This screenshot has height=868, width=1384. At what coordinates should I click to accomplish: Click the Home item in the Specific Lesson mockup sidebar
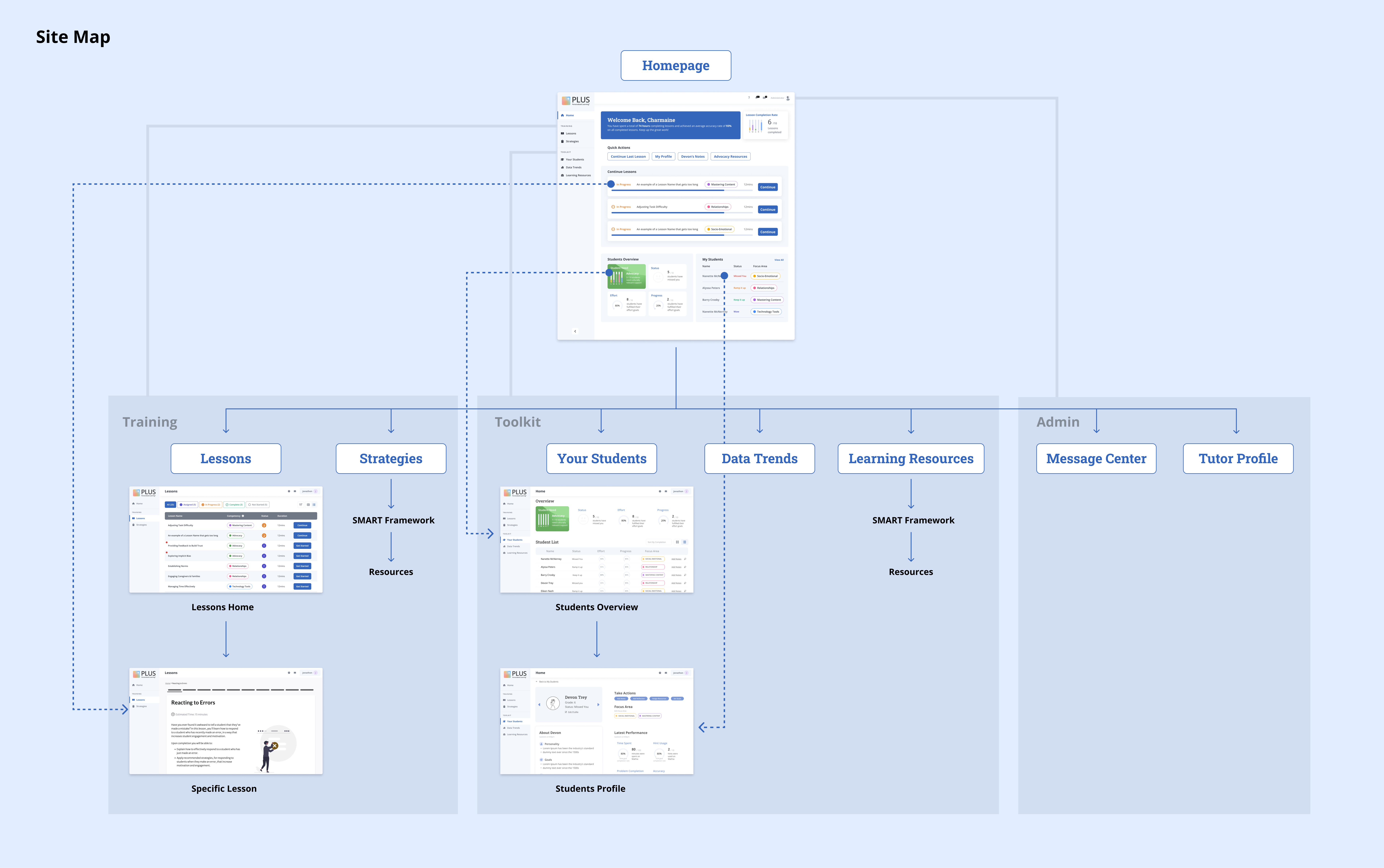pos(137,685)
